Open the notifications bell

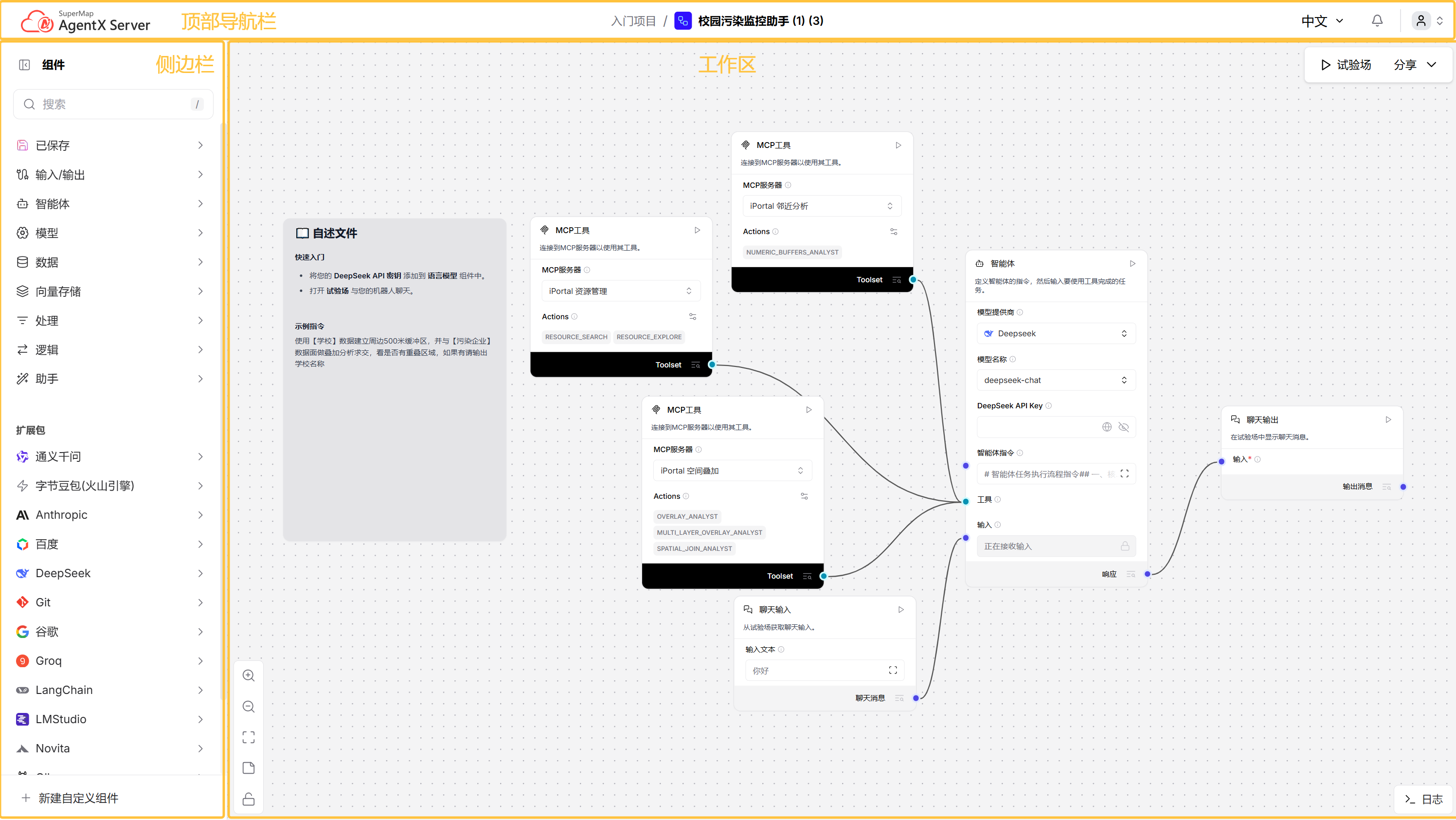pos(1377,21)
